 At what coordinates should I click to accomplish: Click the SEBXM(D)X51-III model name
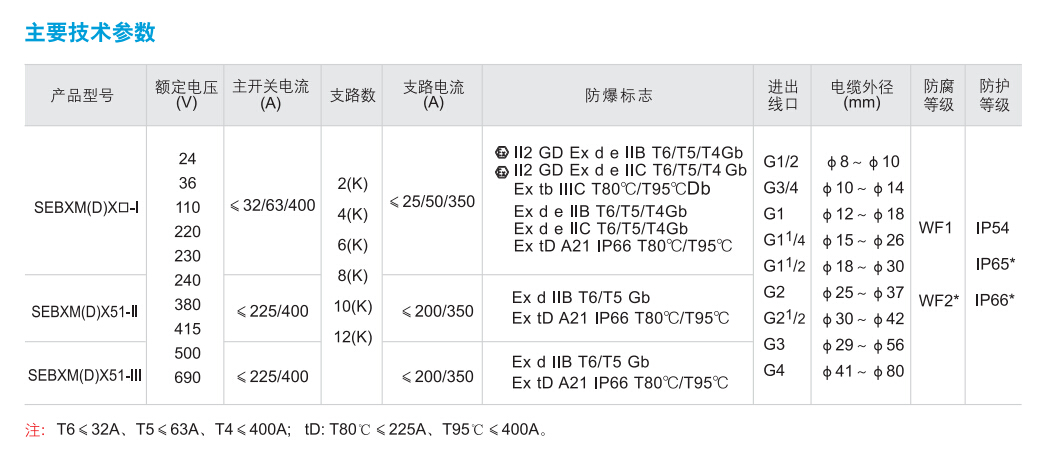point(85,376)
